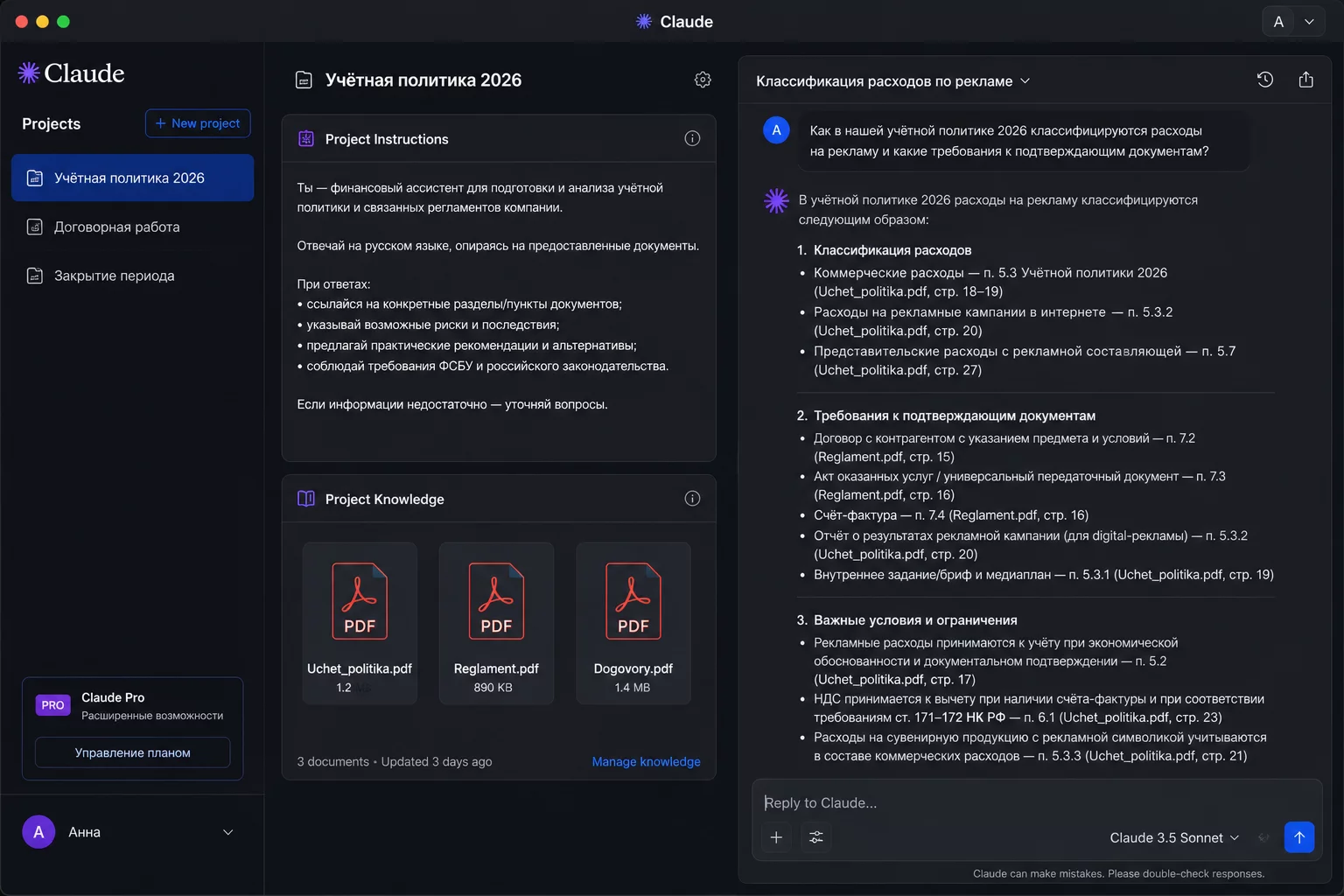Click the Project Instructions panel icon

[x=306, y=138]
